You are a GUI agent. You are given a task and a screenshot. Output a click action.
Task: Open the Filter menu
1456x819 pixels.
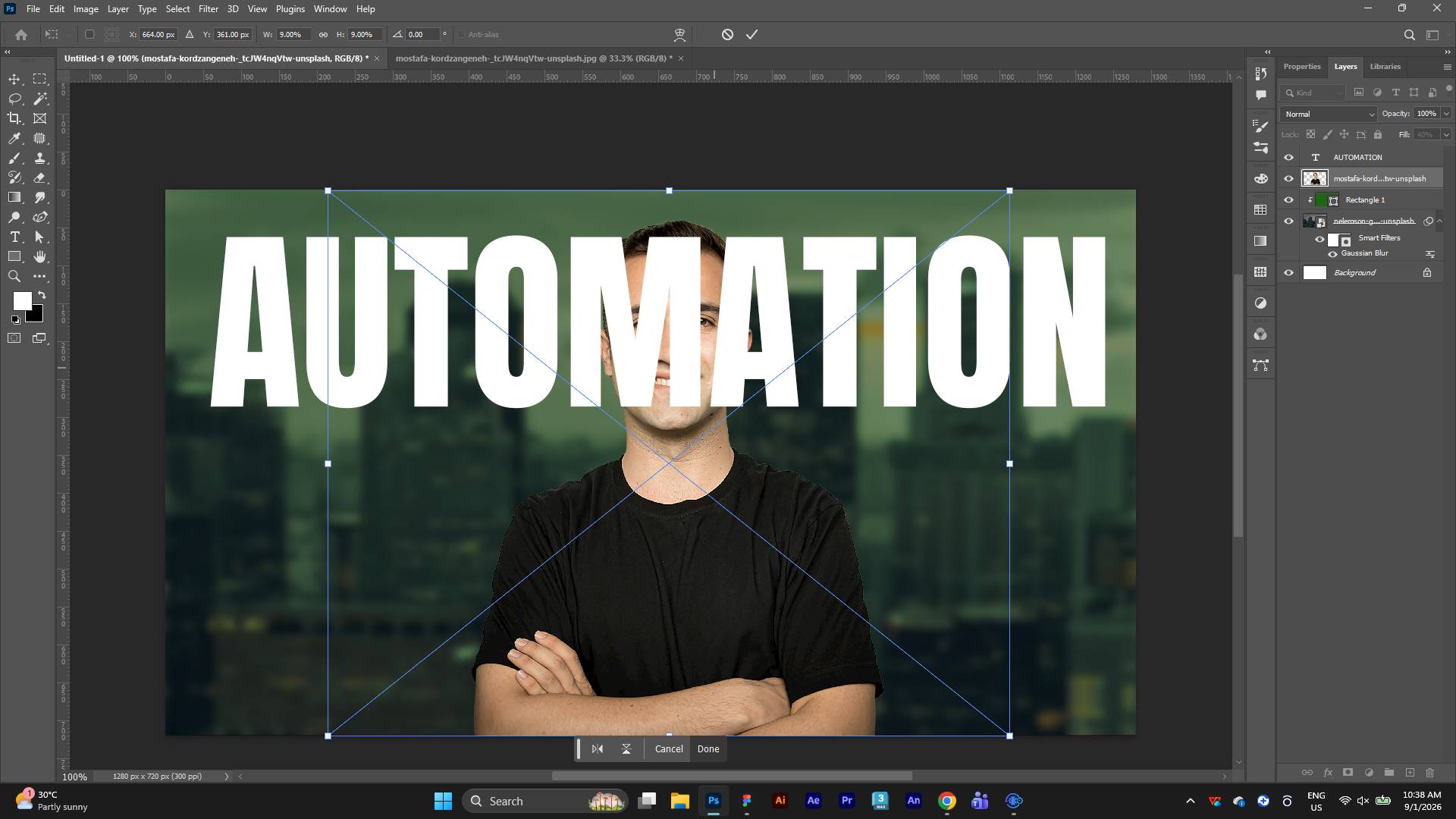pos(208,9)
